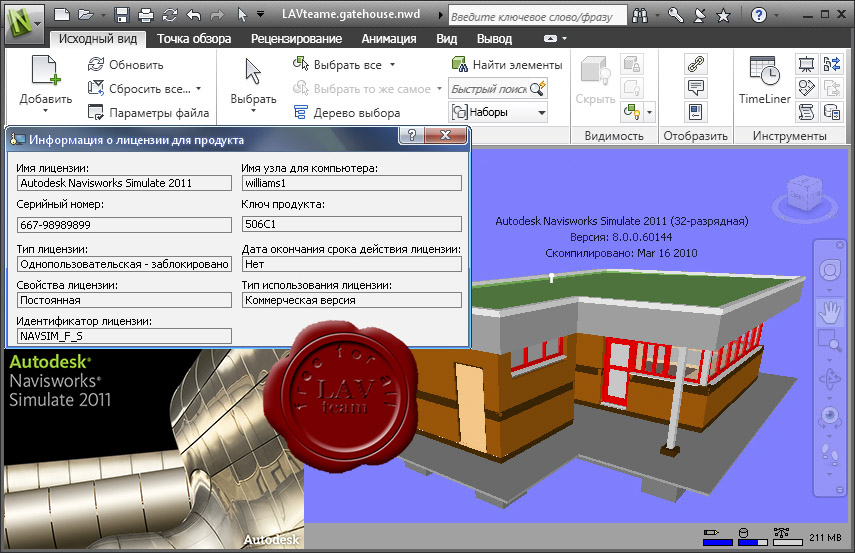This screenshot has width=855, height=553.
Task: Open Дерево выбора selection tree
Action: 347,112
